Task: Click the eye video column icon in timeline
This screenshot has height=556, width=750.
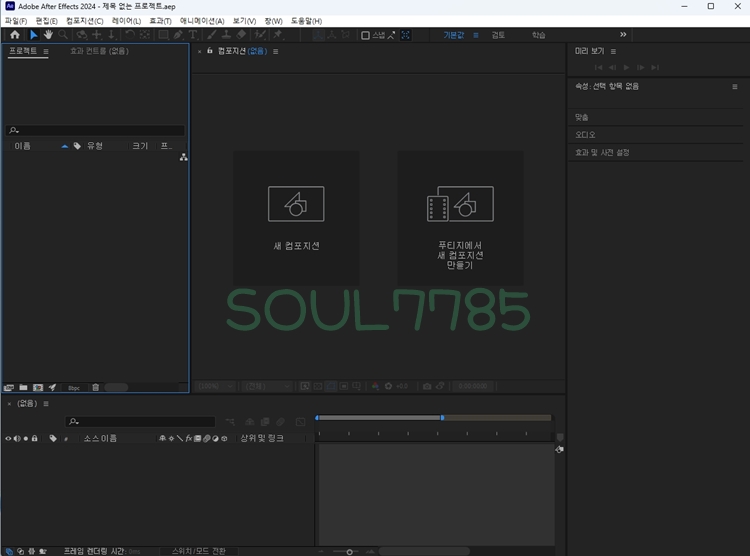Action: click(x=8, y=438)
